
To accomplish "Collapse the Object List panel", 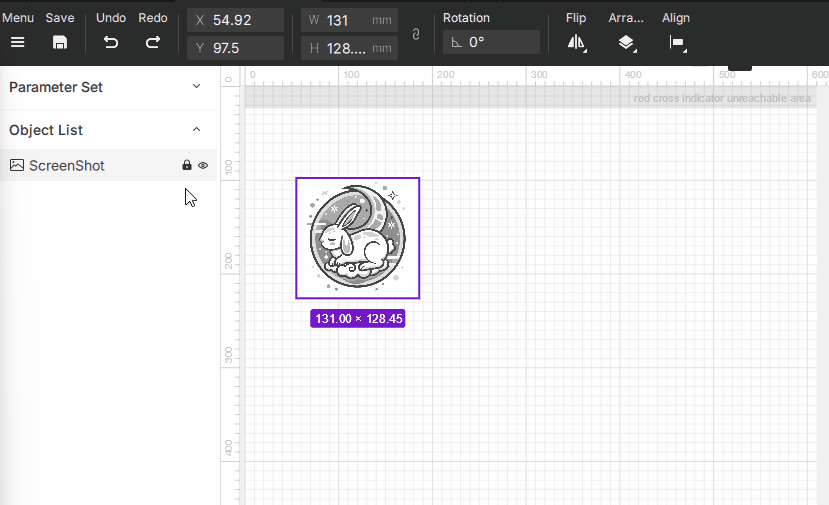I will click(196, 130).
